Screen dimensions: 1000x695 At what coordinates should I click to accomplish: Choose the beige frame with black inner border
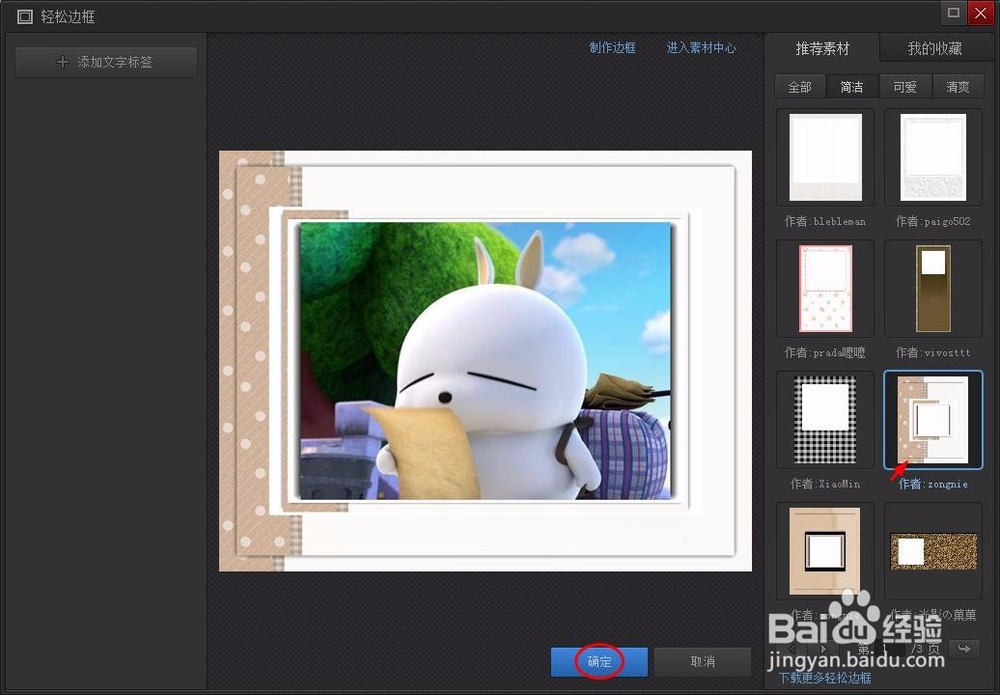825,551
